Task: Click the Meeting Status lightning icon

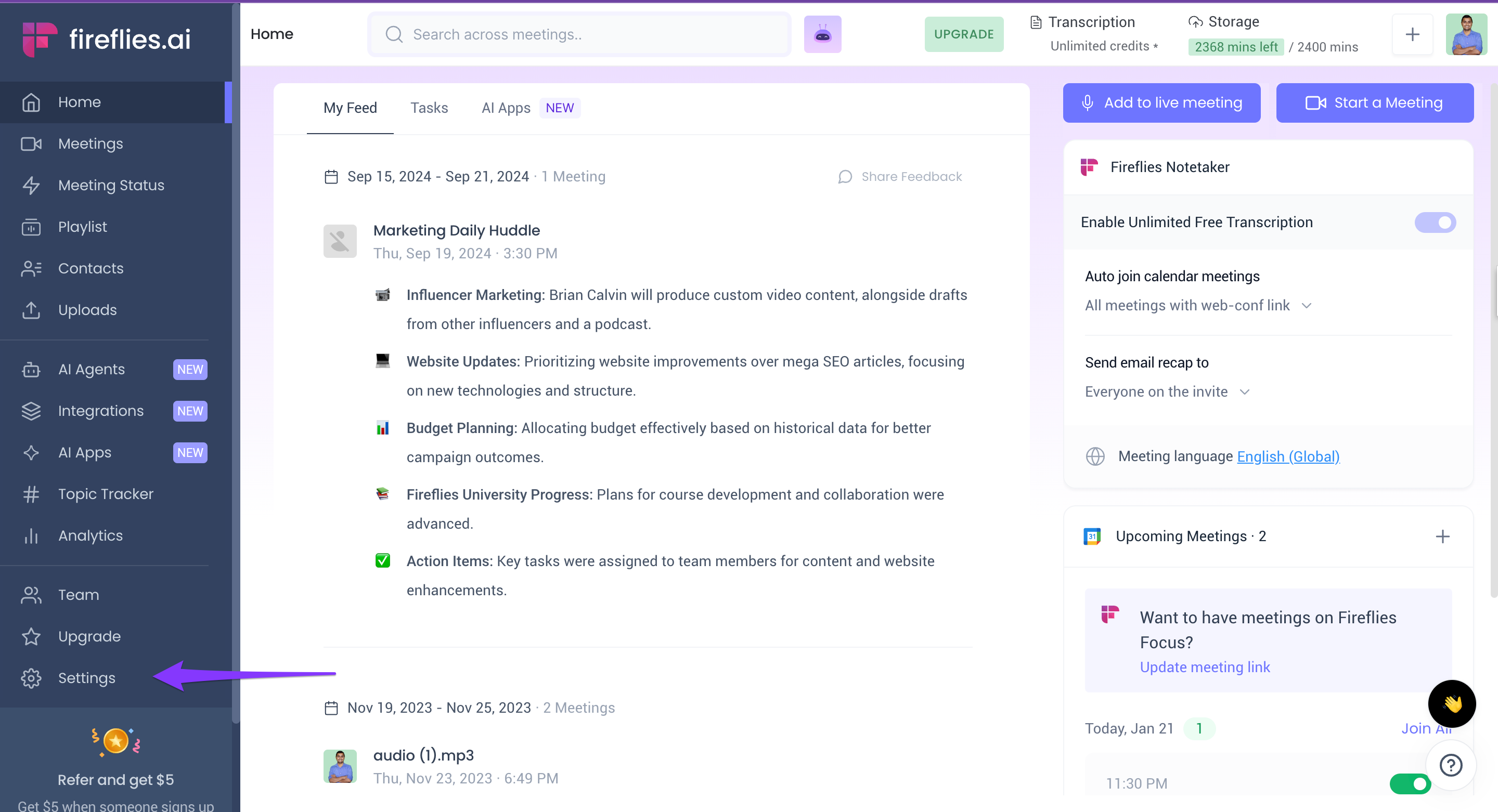Action: pos(31,186)
